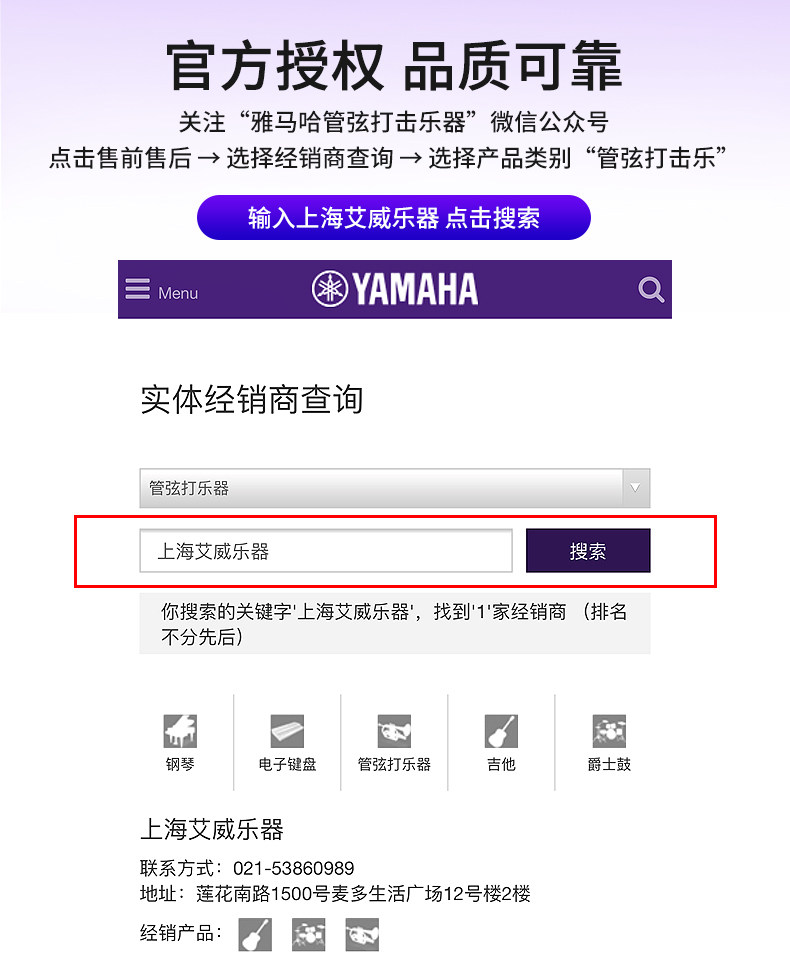Viewport: 790px width, 975px height.
Task: Choose the 管弦打乐器 trumpet category icon
Action: 394,731
